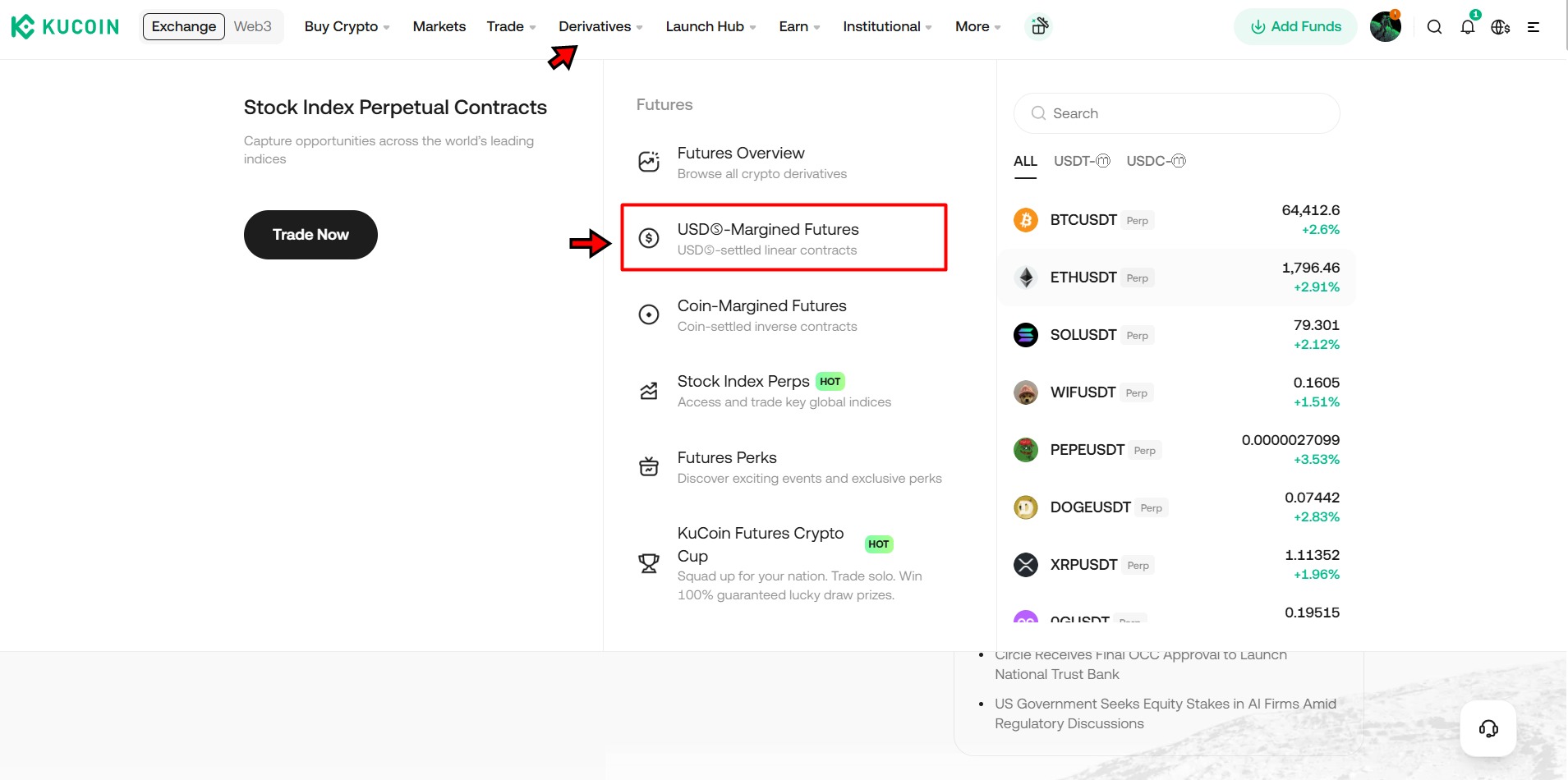Open language and currency globe icon
The width and height of the screenshot is (1568, 780).
[x=1501, y=27]
